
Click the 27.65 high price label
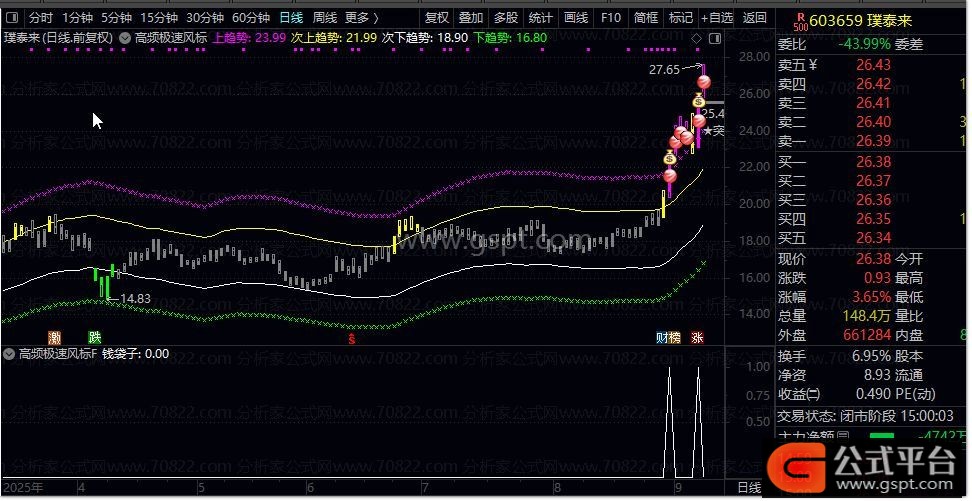pos(663,70)
